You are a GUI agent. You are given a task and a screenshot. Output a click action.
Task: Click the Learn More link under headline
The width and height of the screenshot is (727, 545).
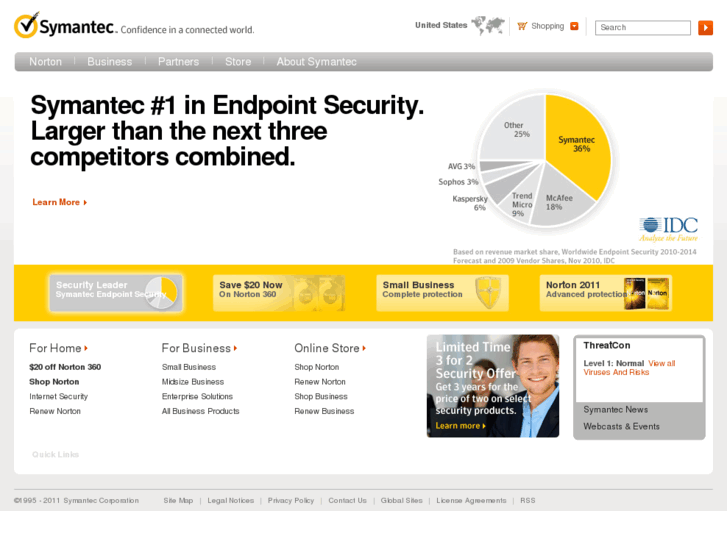[59, 202]
